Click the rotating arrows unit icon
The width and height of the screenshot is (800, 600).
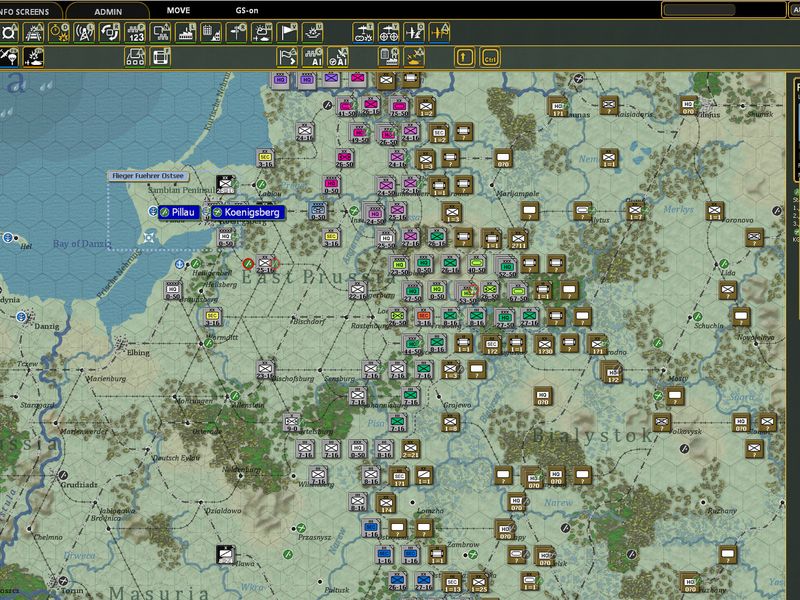[109, 33]
